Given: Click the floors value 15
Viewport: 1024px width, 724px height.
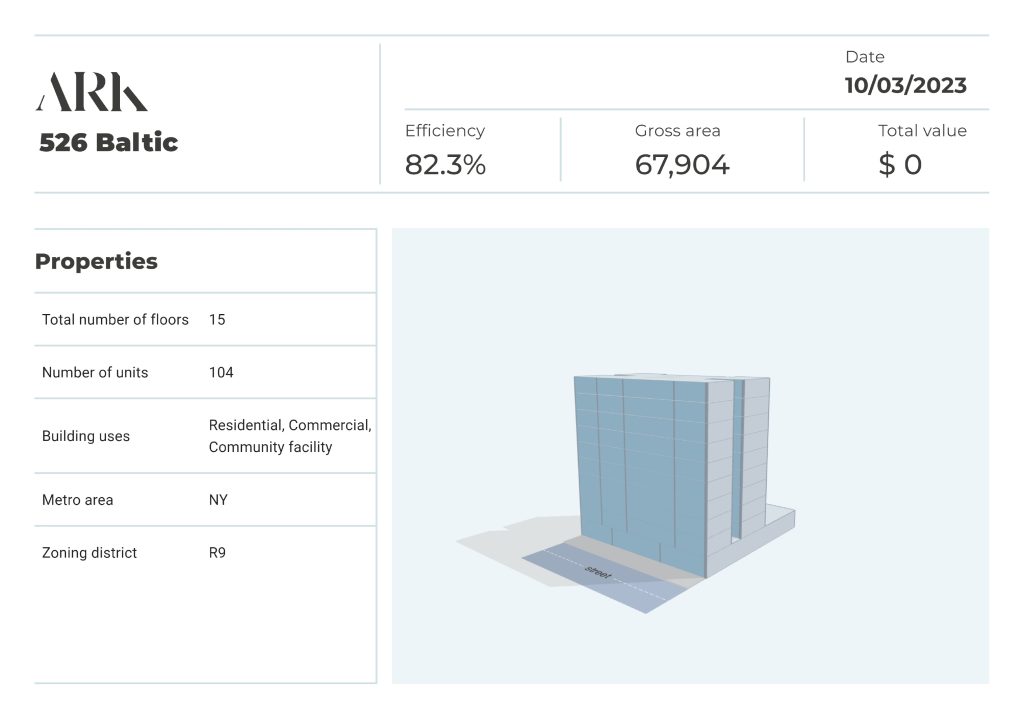Looking at the screenshot, I should (x=217, y=320).
